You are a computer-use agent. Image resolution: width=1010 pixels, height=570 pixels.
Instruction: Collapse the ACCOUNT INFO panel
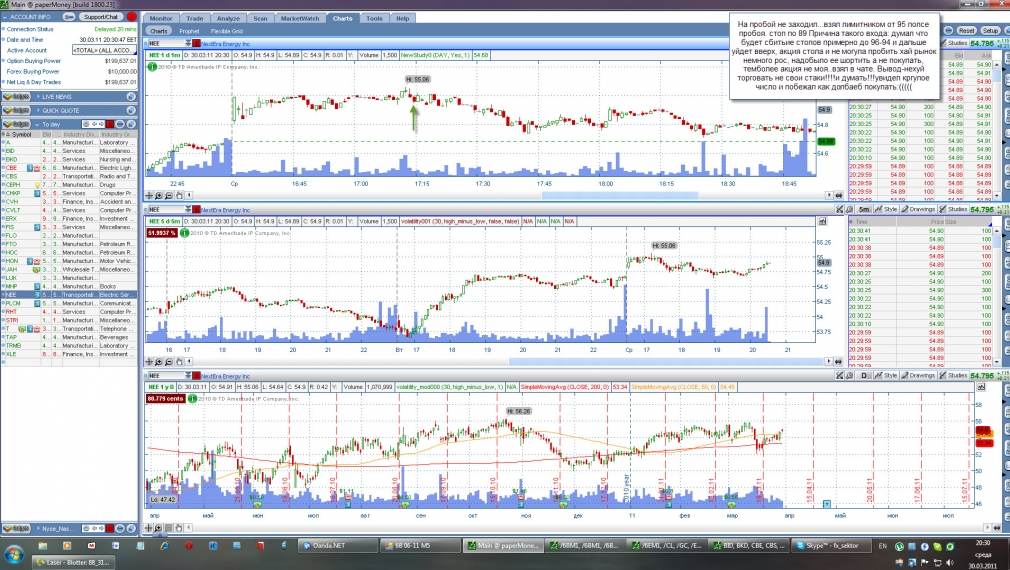5,17
